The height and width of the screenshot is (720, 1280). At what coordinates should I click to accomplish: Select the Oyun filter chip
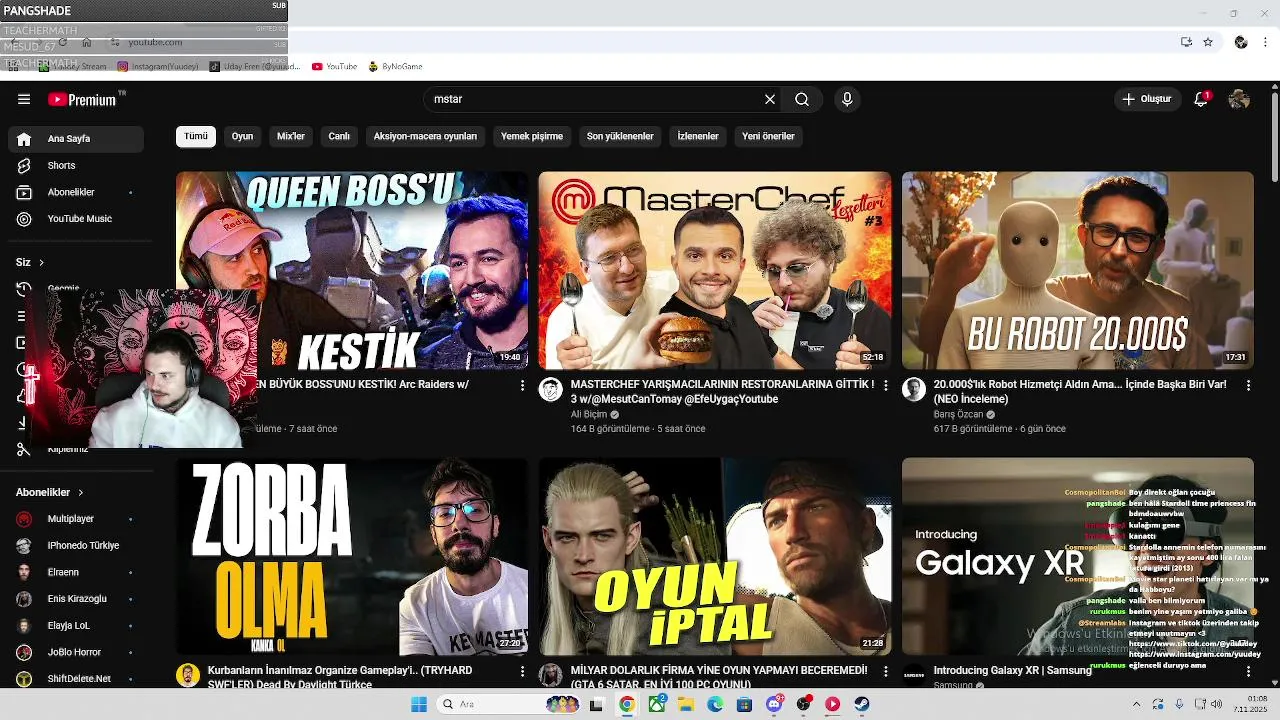coord(243,136)
